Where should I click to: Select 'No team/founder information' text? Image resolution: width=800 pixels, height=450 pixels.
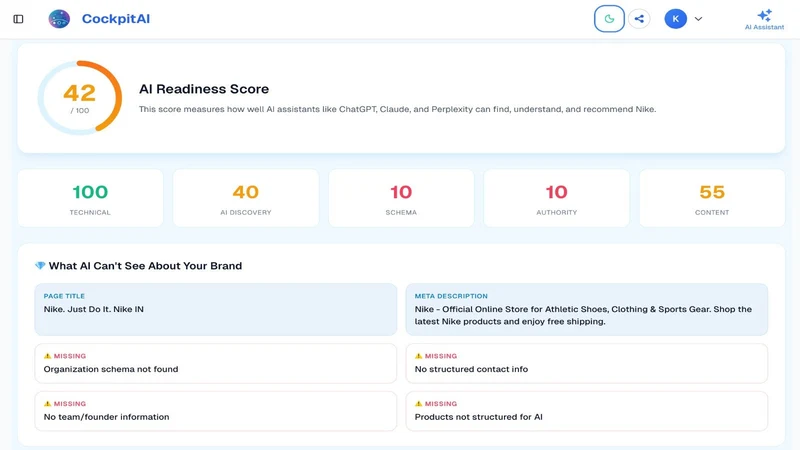(106, 417)
